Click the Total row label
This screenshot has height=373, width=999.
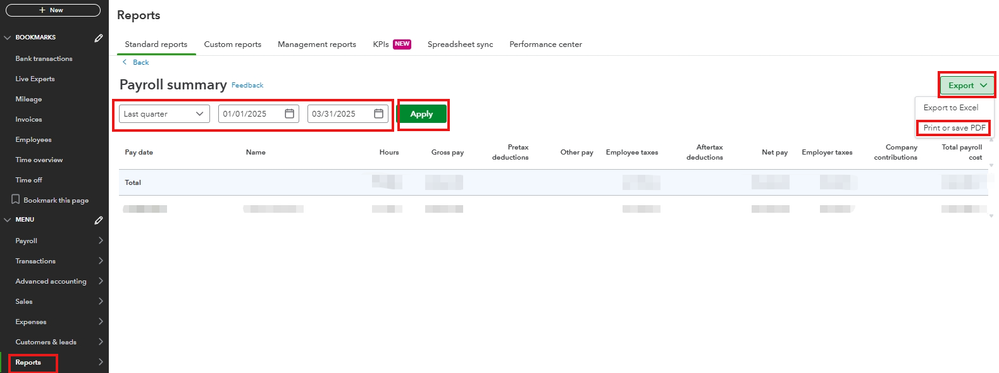click(133, 182)
